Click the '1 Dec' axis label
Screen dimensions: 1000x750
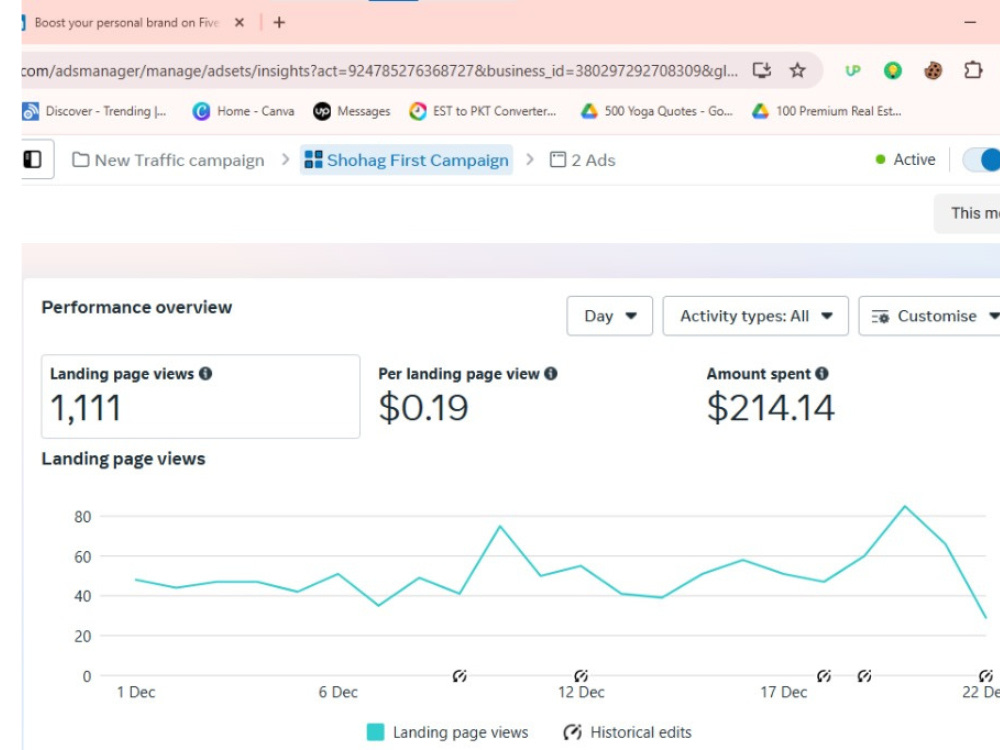pyautogui.click(x=136, y=692)
